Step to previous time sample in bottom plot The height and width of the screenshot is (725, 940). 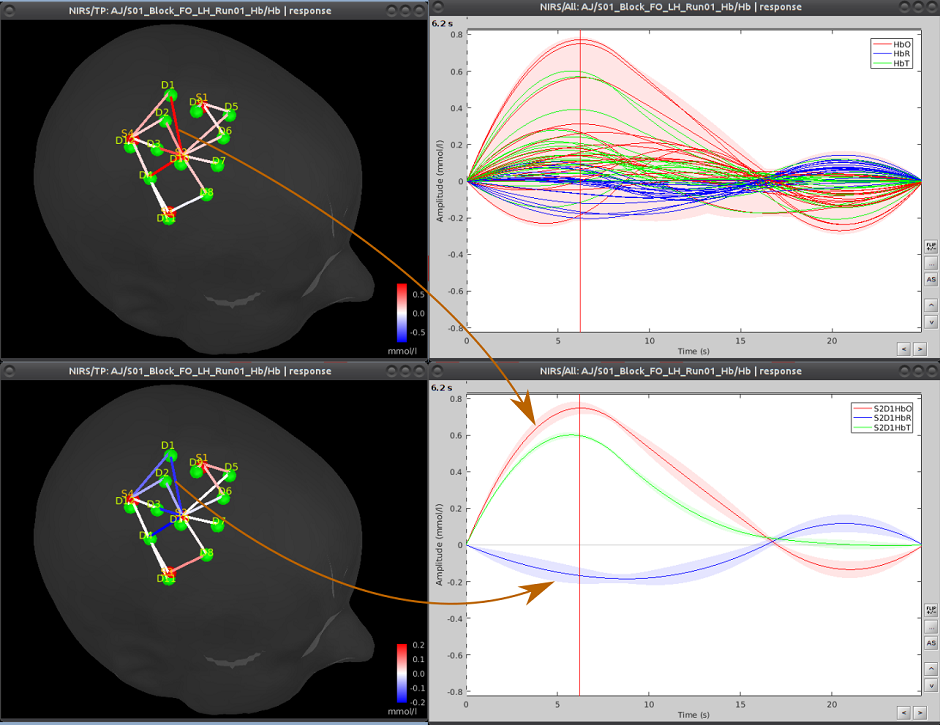point(904,712)
